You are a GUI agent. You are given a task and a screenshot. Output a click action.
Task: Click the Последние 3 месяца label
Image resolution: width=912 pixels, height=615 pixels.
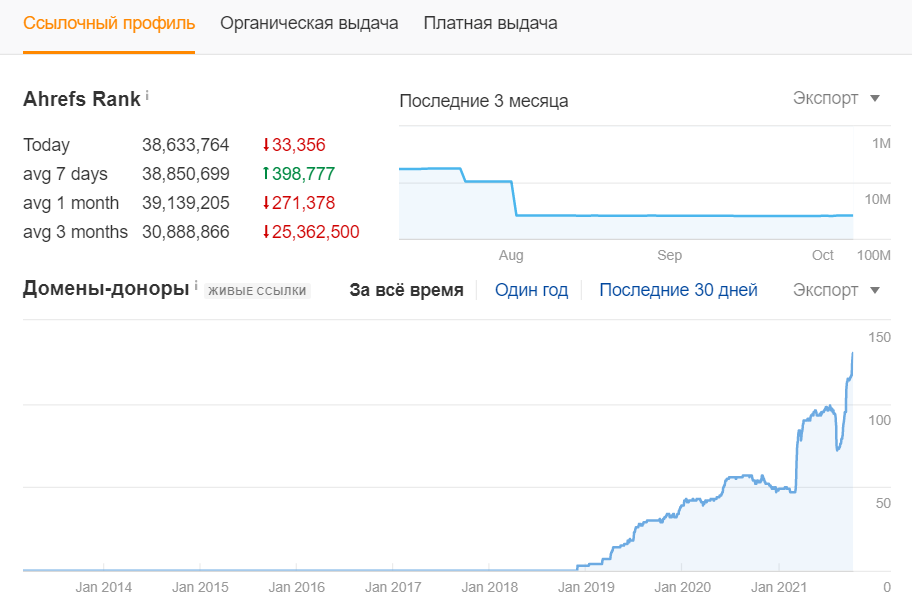point(483,101)
